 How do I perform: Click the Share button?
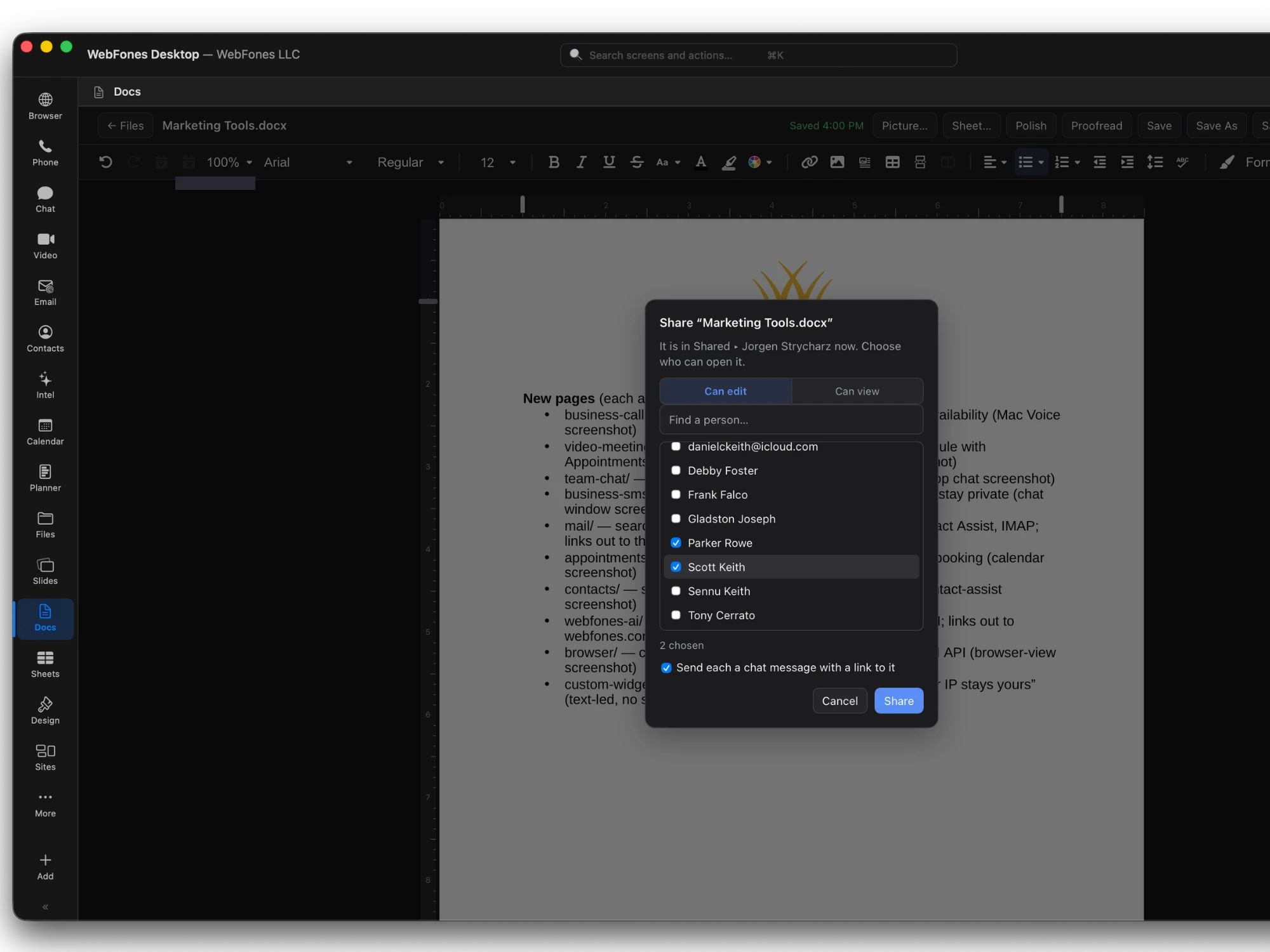coord(899,701)
